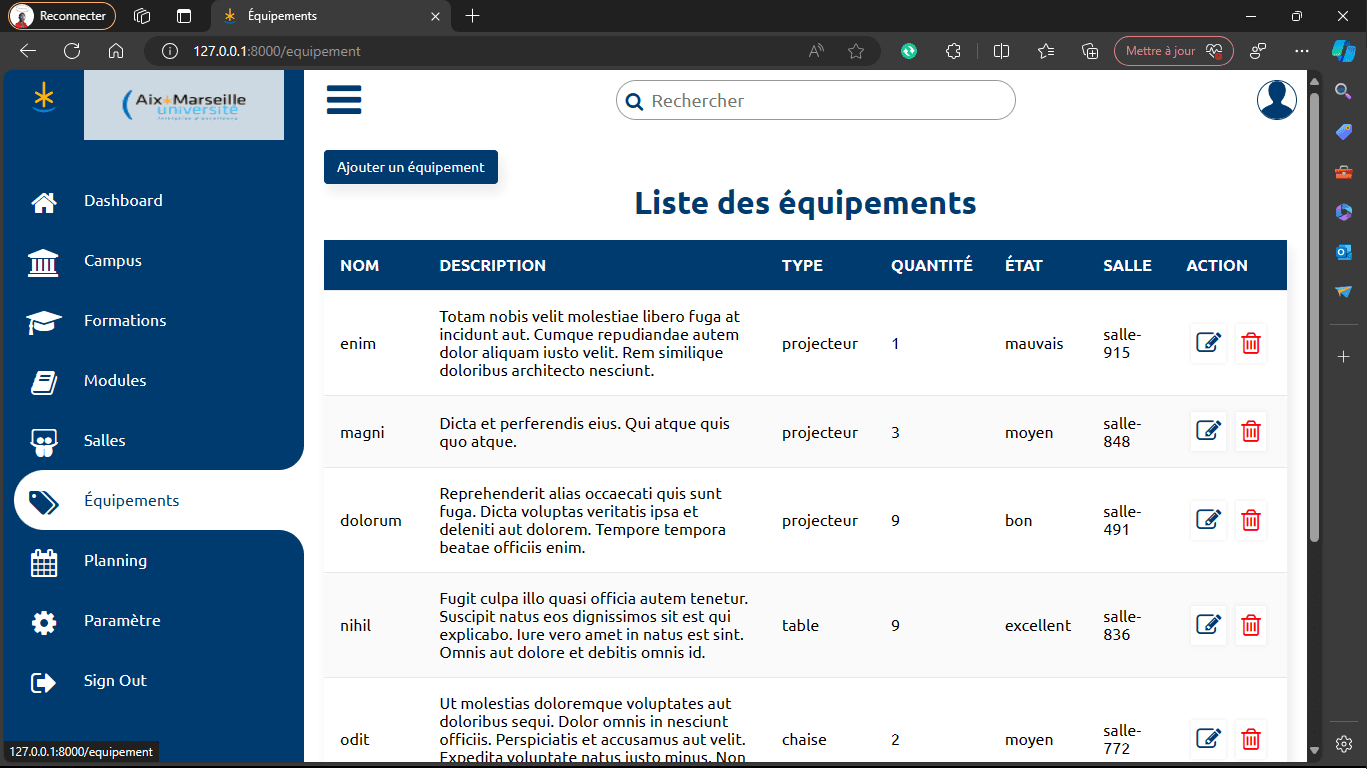This screenshot has width=1367, height=769.
Task: Open edit form for dolorum
Action: [x=1208, y=520]
